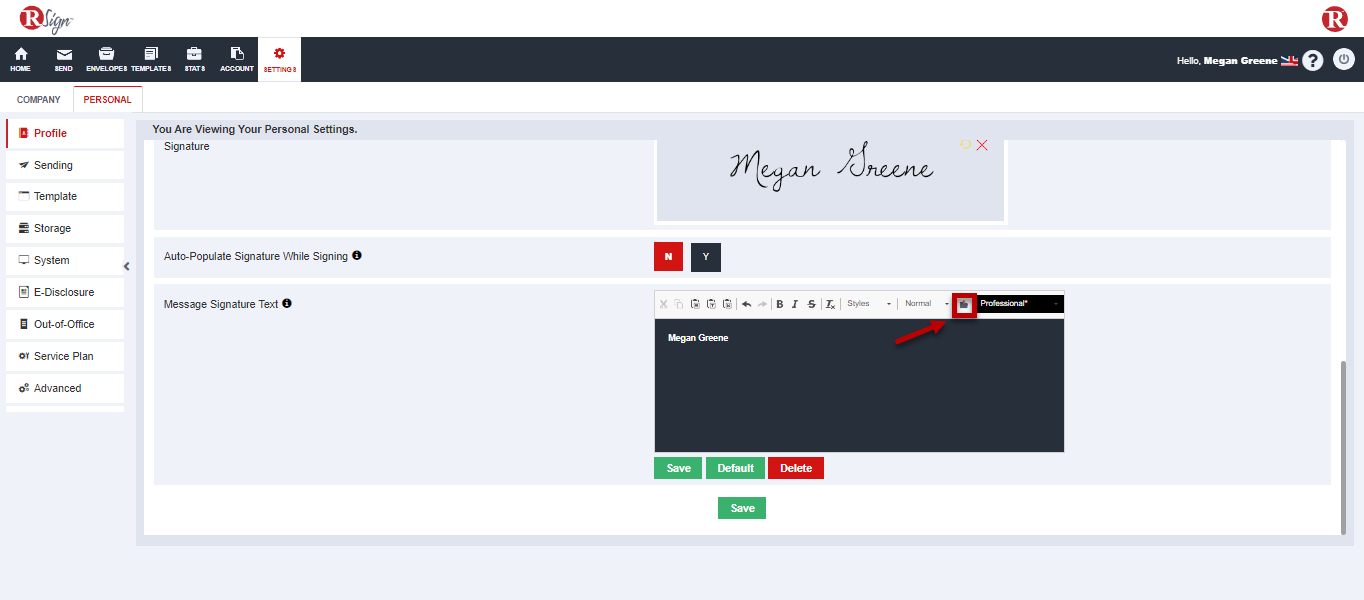Viewport: 1364px width, 600px height.
Task: Collapse the left sidebar with arrow
Action: 127,266
